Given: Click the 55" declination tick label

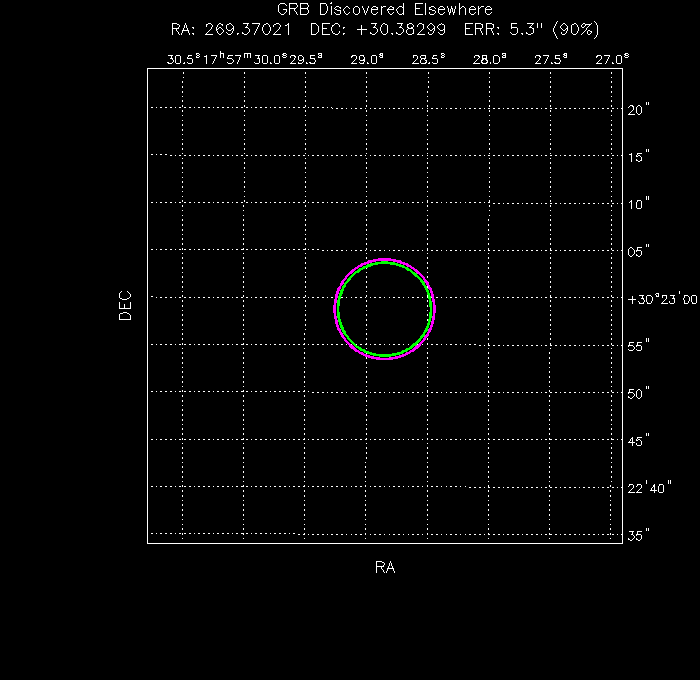Looking at the screenshot, I should pyautogui.click(x=639, y=346).
